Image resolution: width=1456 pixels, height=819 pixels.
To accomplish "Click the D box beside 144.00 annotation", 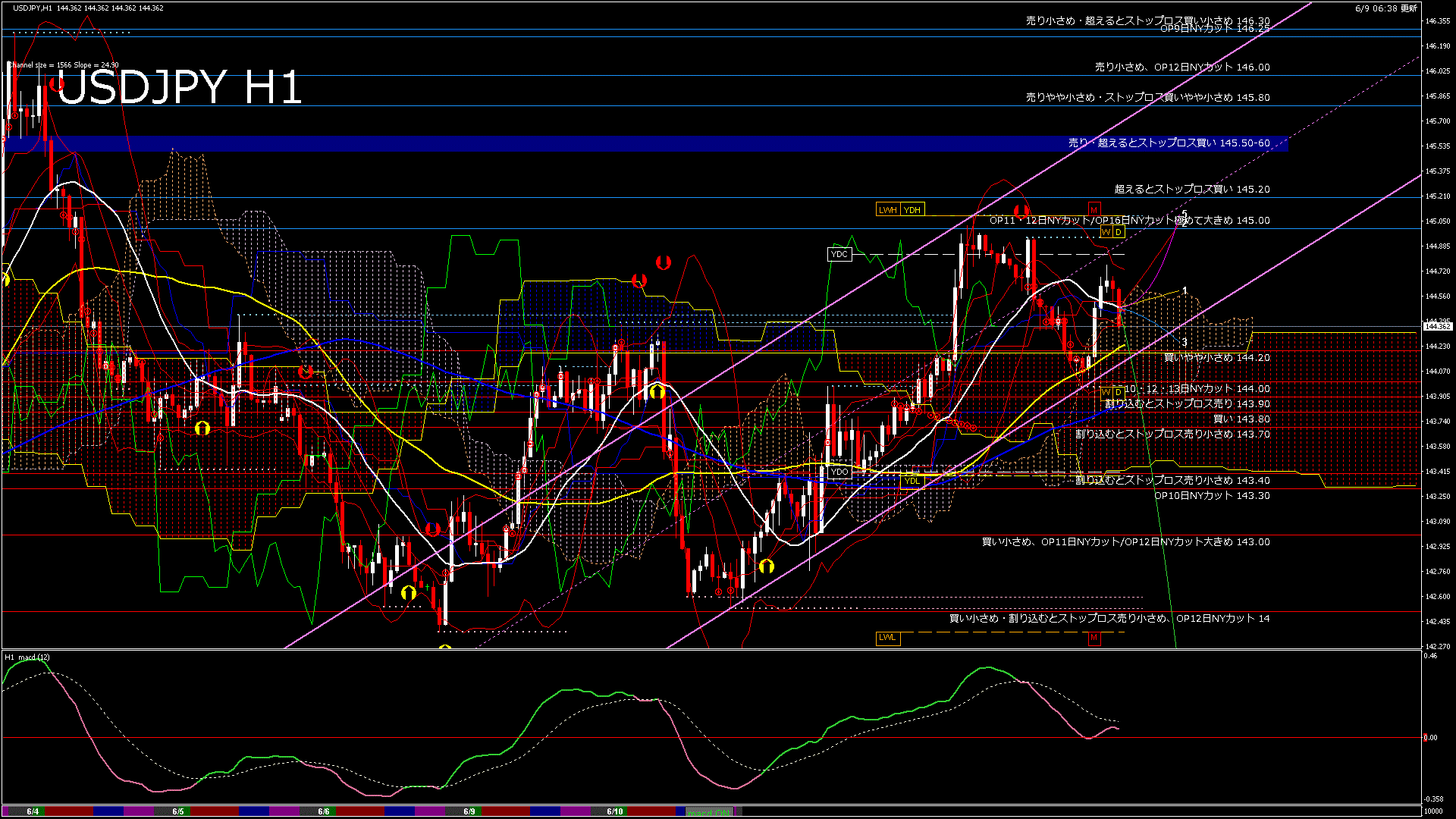I will click(x=1119, y=393).
